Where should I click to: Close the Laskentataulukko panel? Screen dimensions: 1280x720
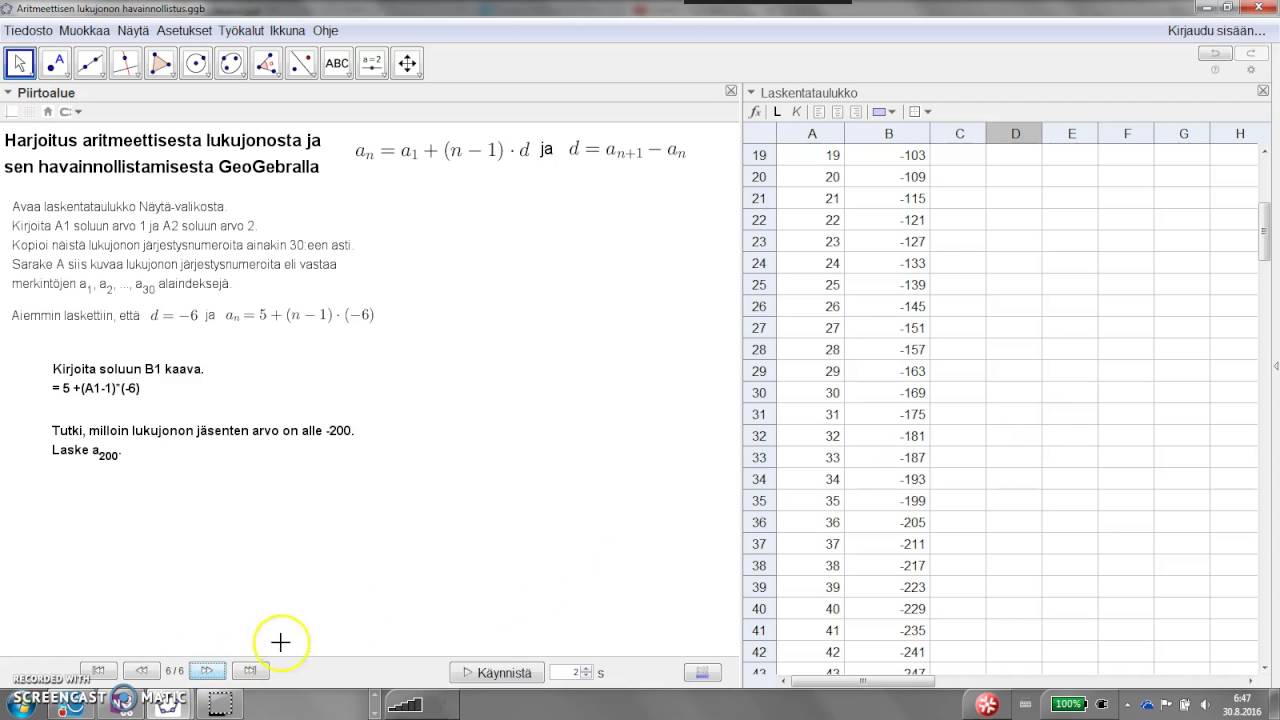click(1263, 91)
